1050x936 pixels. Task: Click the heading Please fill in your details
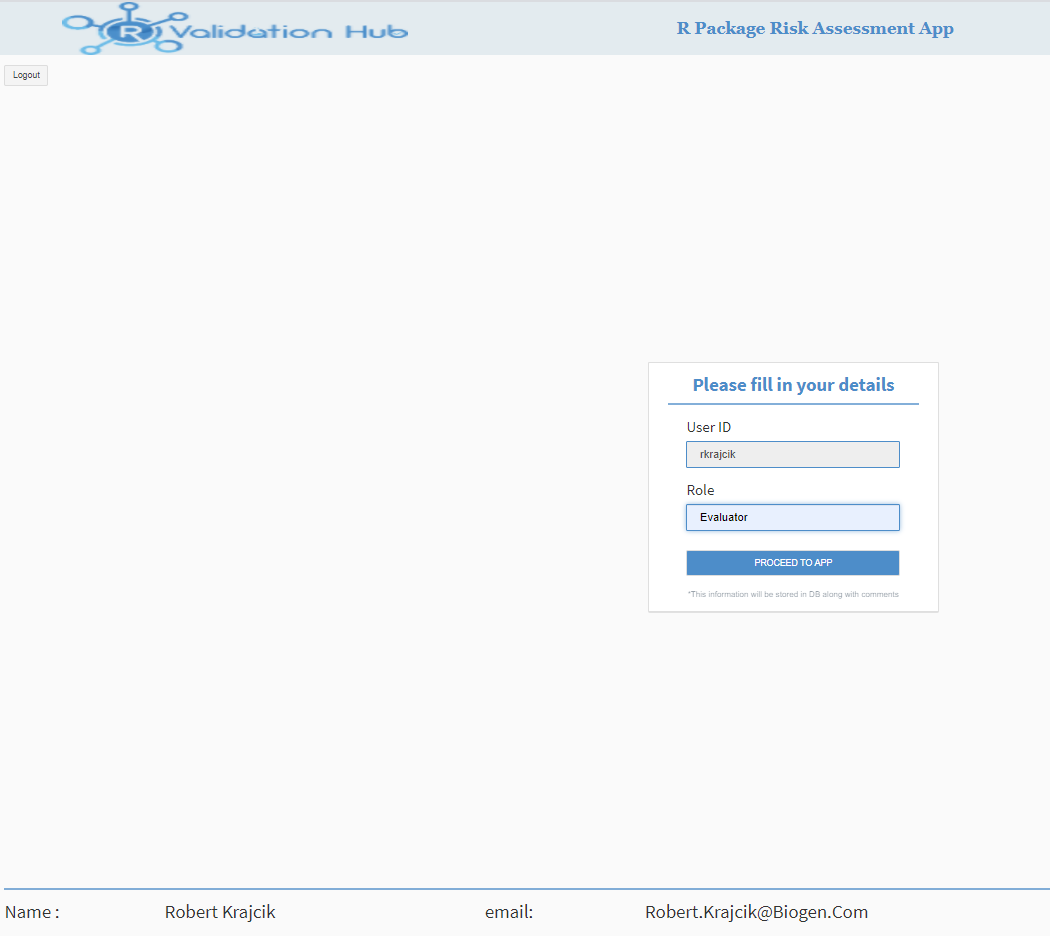point(793,385)
